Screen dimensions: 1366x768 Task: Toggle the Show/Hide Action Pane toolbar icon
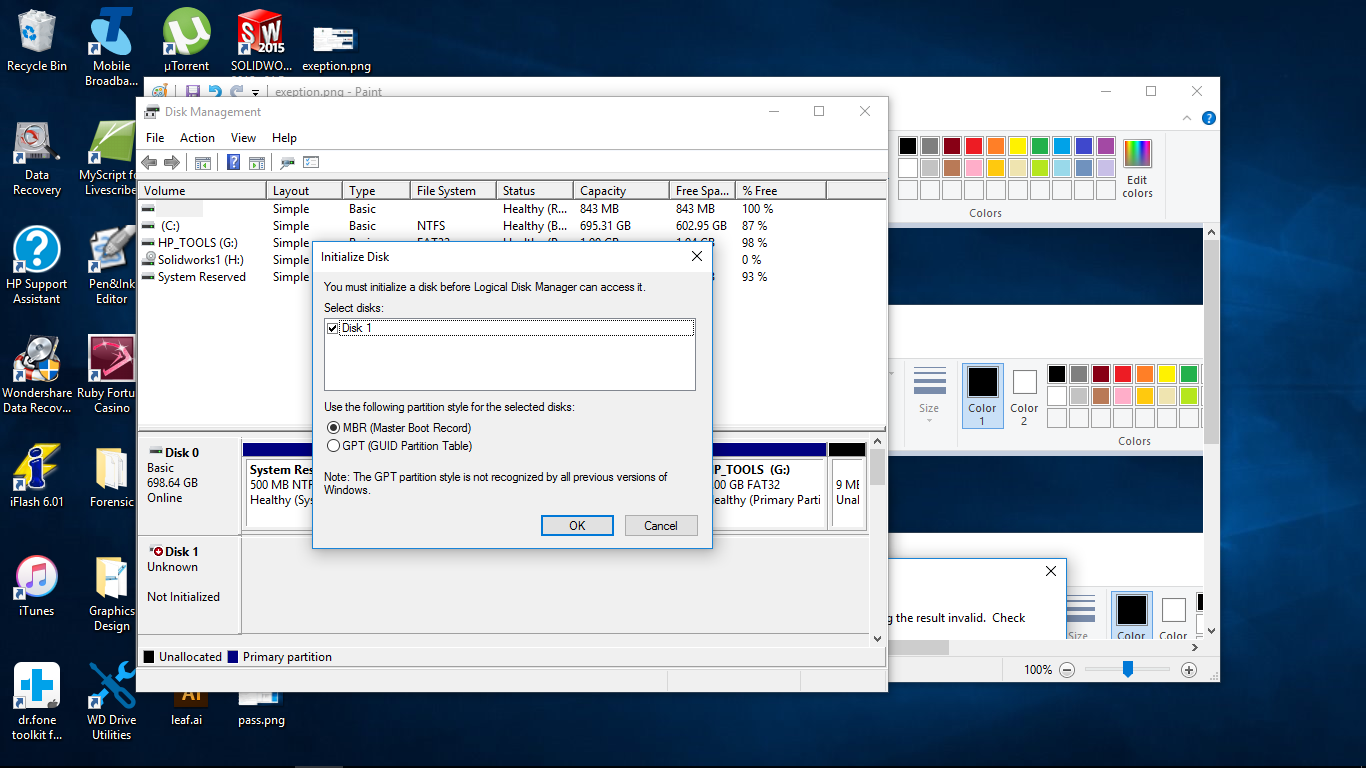257,163
